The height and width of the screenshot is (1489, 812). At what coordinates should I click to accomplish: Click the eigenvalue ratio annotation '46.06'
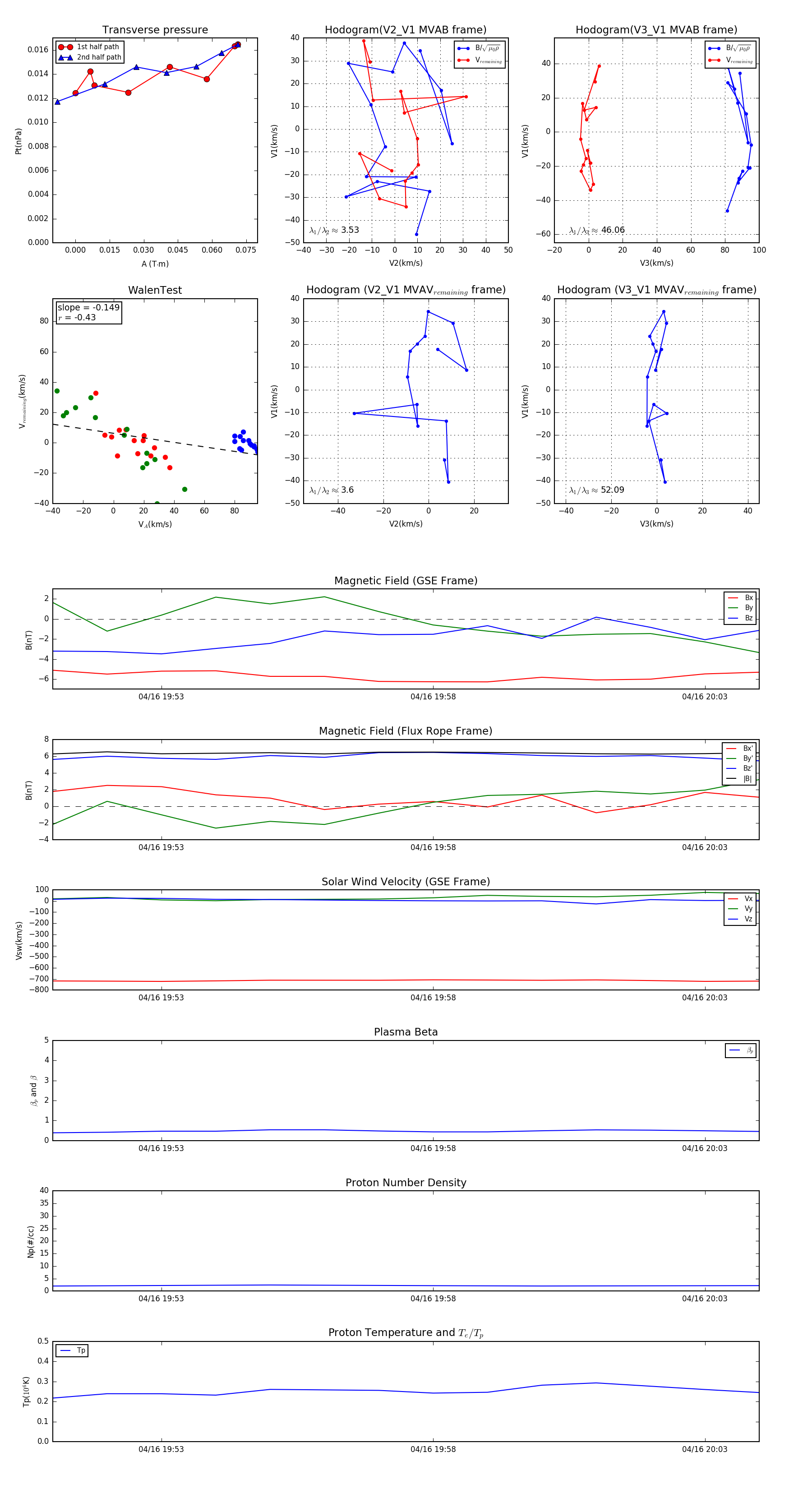596,230
